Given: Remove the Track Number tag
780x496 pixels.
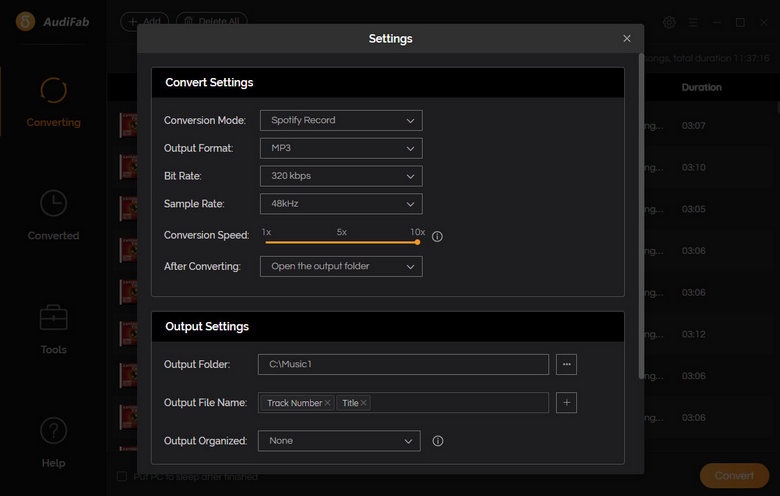Looking at the screenshot, I should (327, 403).
